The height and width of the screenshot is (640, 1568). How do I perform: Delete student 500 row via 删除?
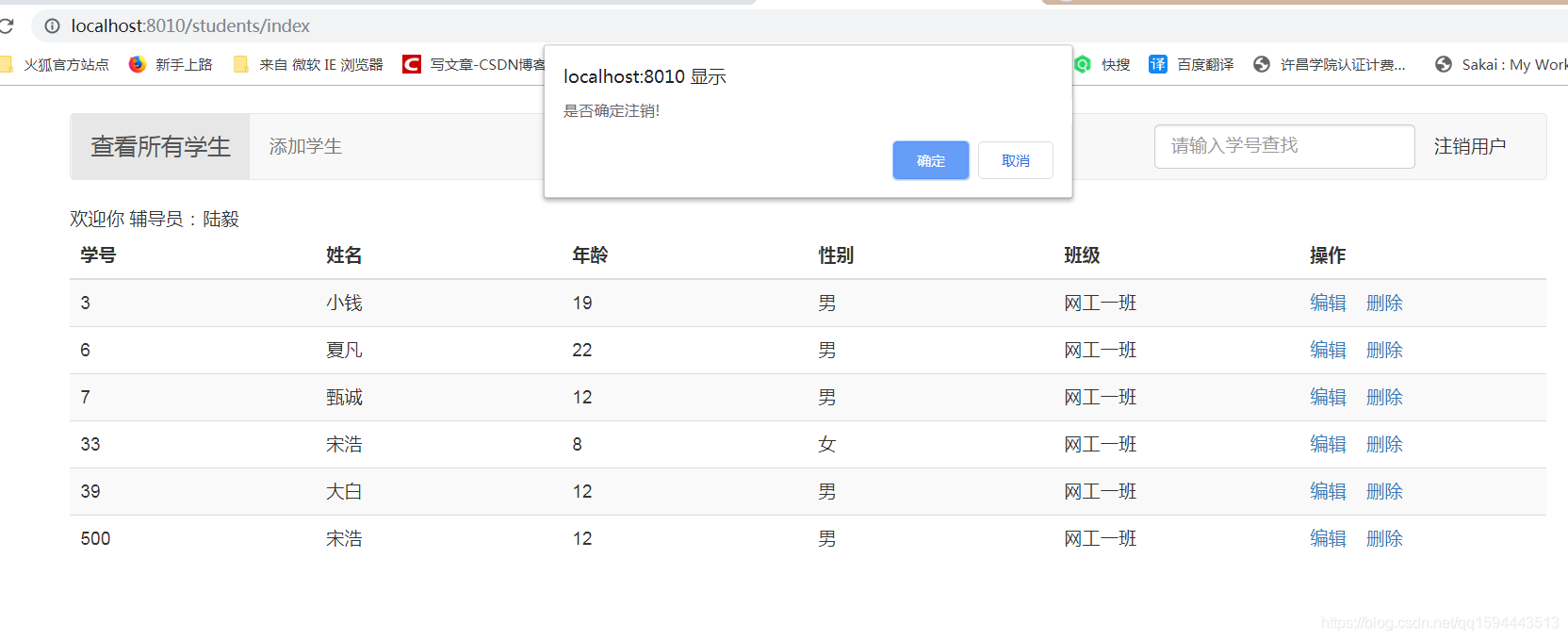tap(1384, 538)
